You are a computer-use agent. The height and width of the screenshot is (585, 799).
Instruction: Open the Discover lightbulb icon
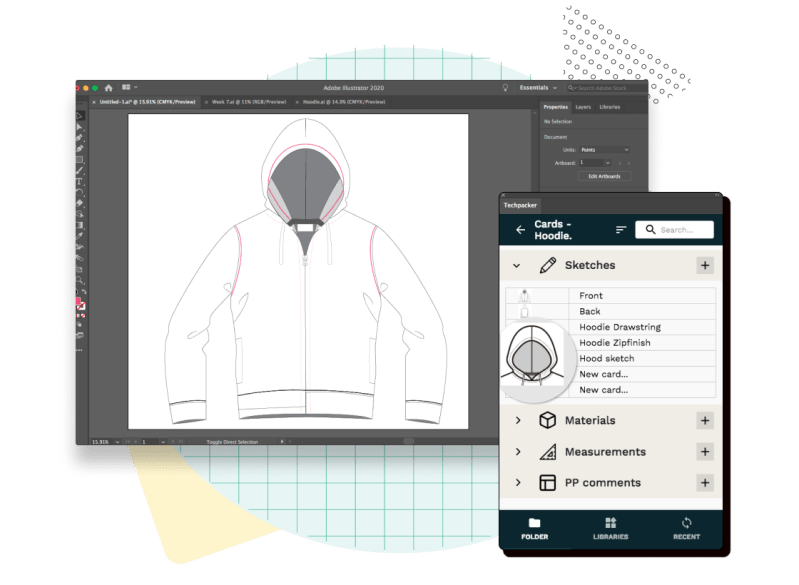click(505, 88)
